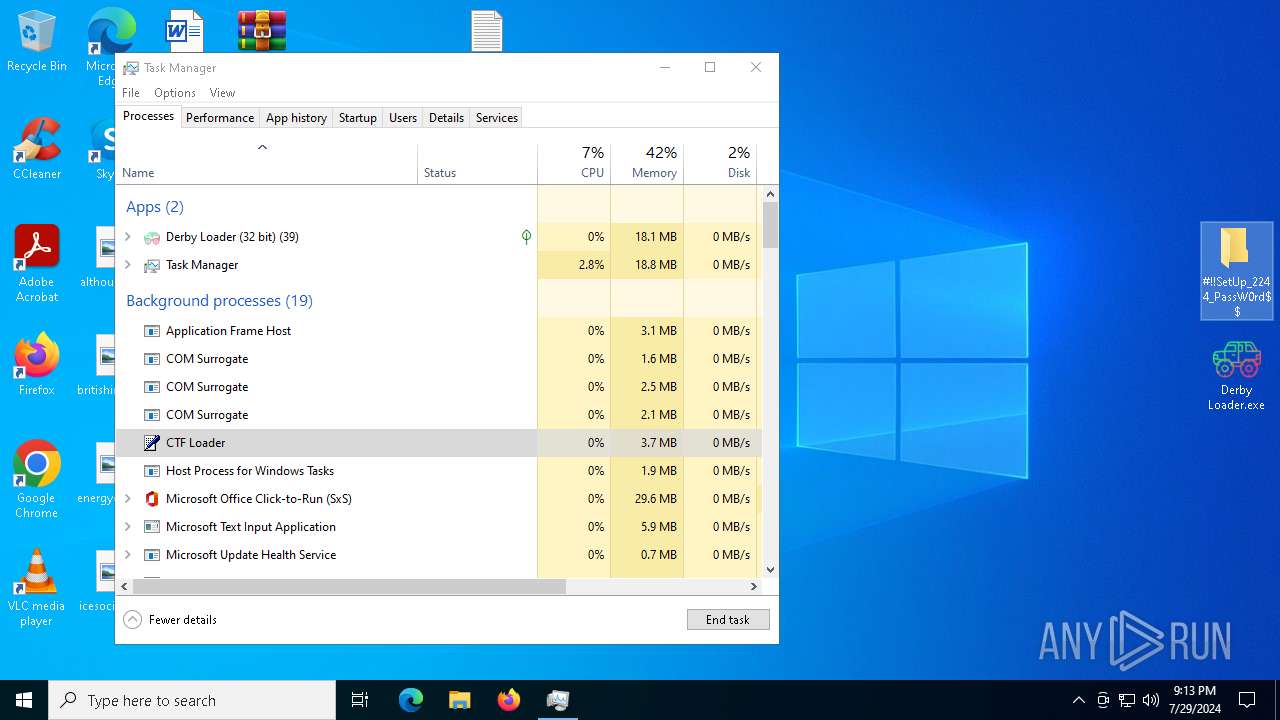The image size is (1280, 720).
Task: Expand Microsoft Office Click-to-Run (SxS) row
Action: pos(128,499)
